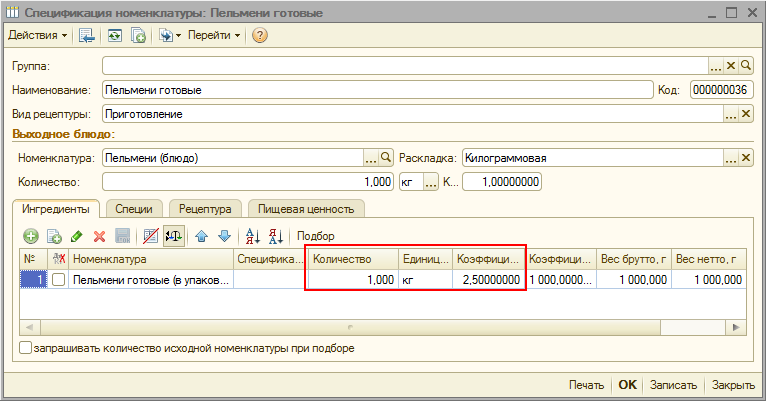Delete the row with the red X icon
766x401 pixels.
coord(99,236)
